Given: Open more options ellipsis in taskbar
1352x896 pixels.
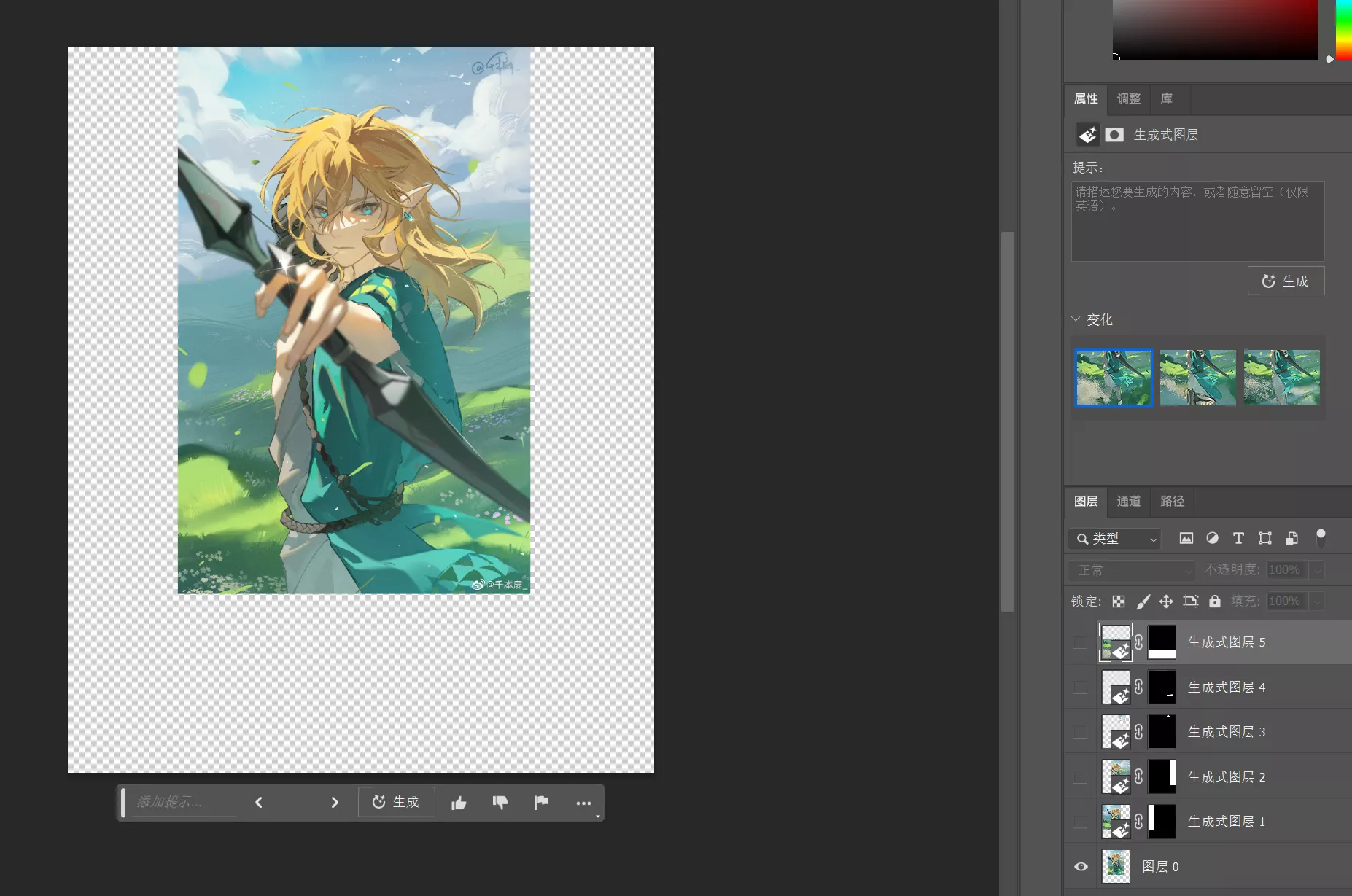Looking at the screenshot, I should click(x=583, y=803).
